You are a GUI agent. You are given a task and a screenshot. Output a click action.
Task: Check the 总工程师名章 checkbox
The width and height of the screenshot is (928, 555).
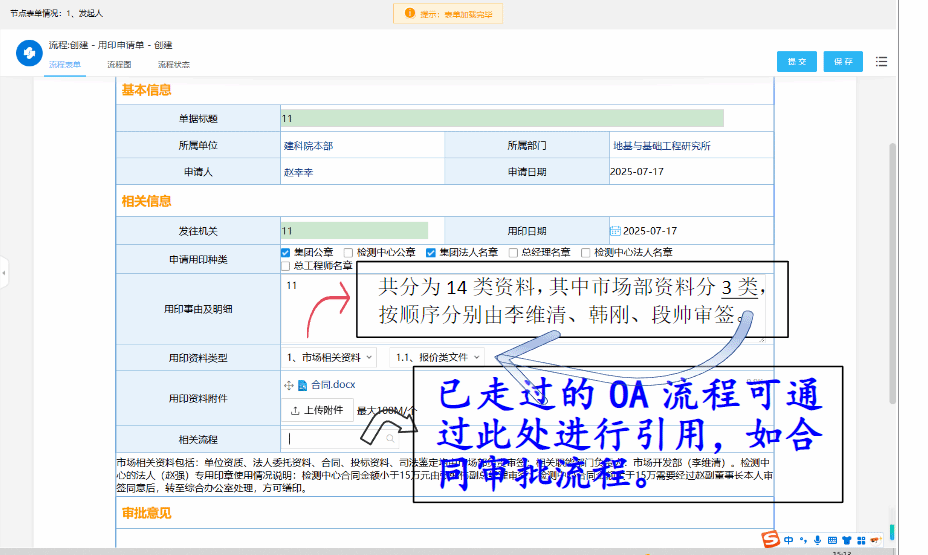(x=285, y=266)
